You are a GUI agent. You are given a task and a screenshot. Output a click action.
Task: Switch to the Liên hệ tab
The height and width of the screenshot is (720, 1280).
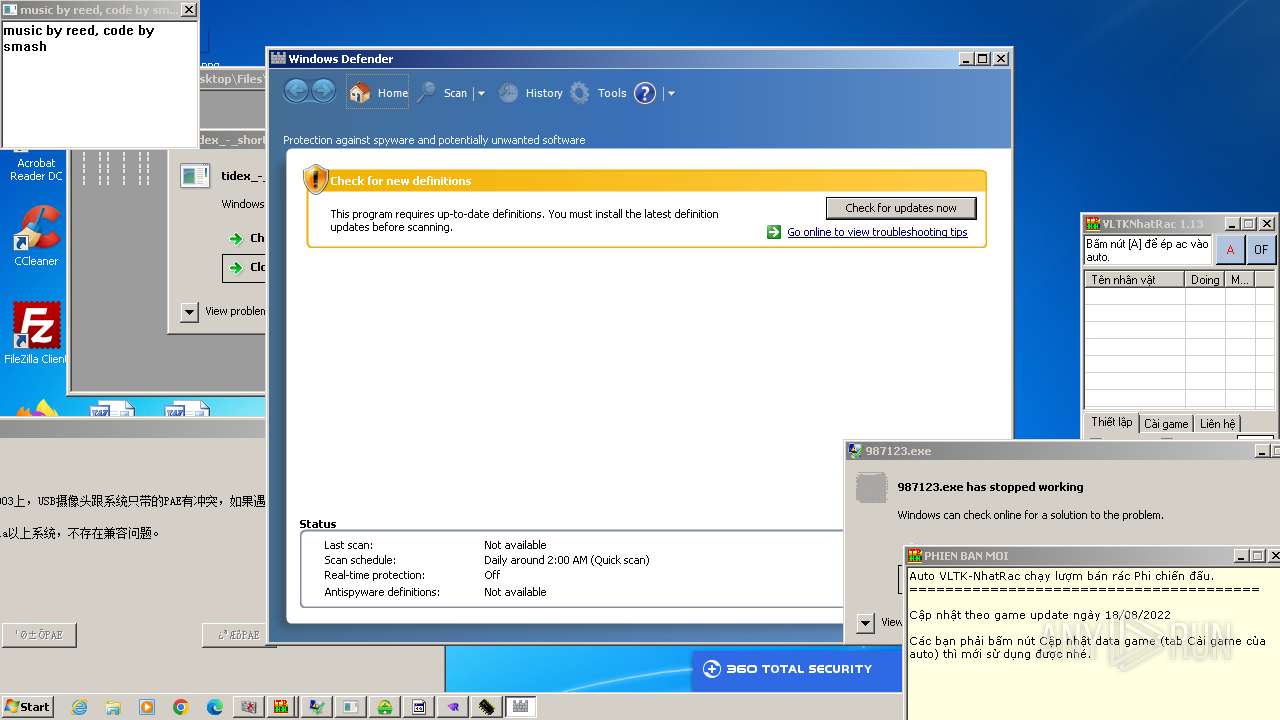coord(1217,424)
